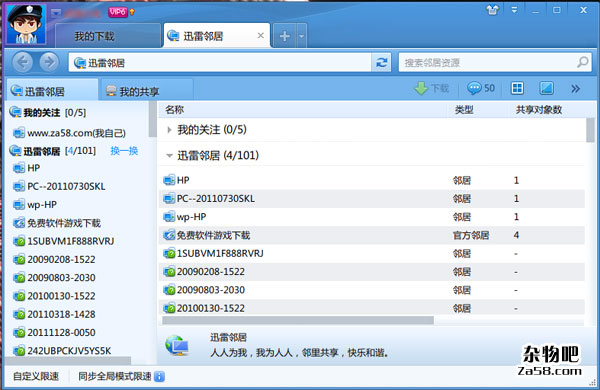Click the sidebar horizontal scrollbar
Screen dimensions: 600x390
(x=68, y=361)
